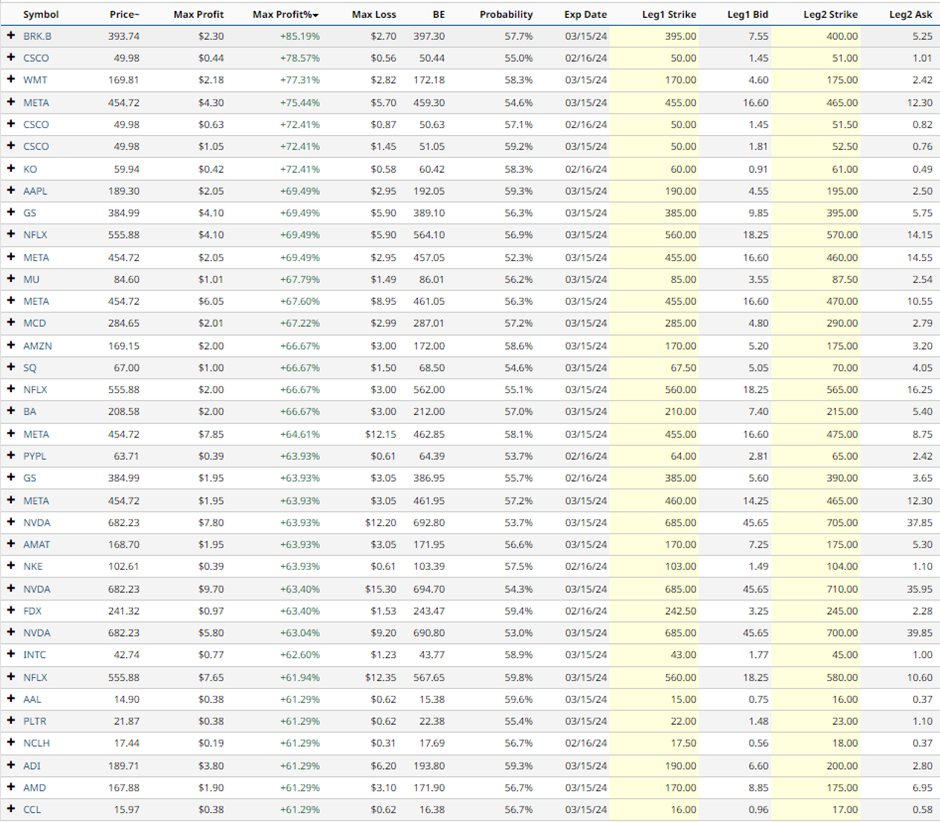This screenshot has height=822, width=940.
Task: Open the AMAT symbol link
Action: pos(37,544)
